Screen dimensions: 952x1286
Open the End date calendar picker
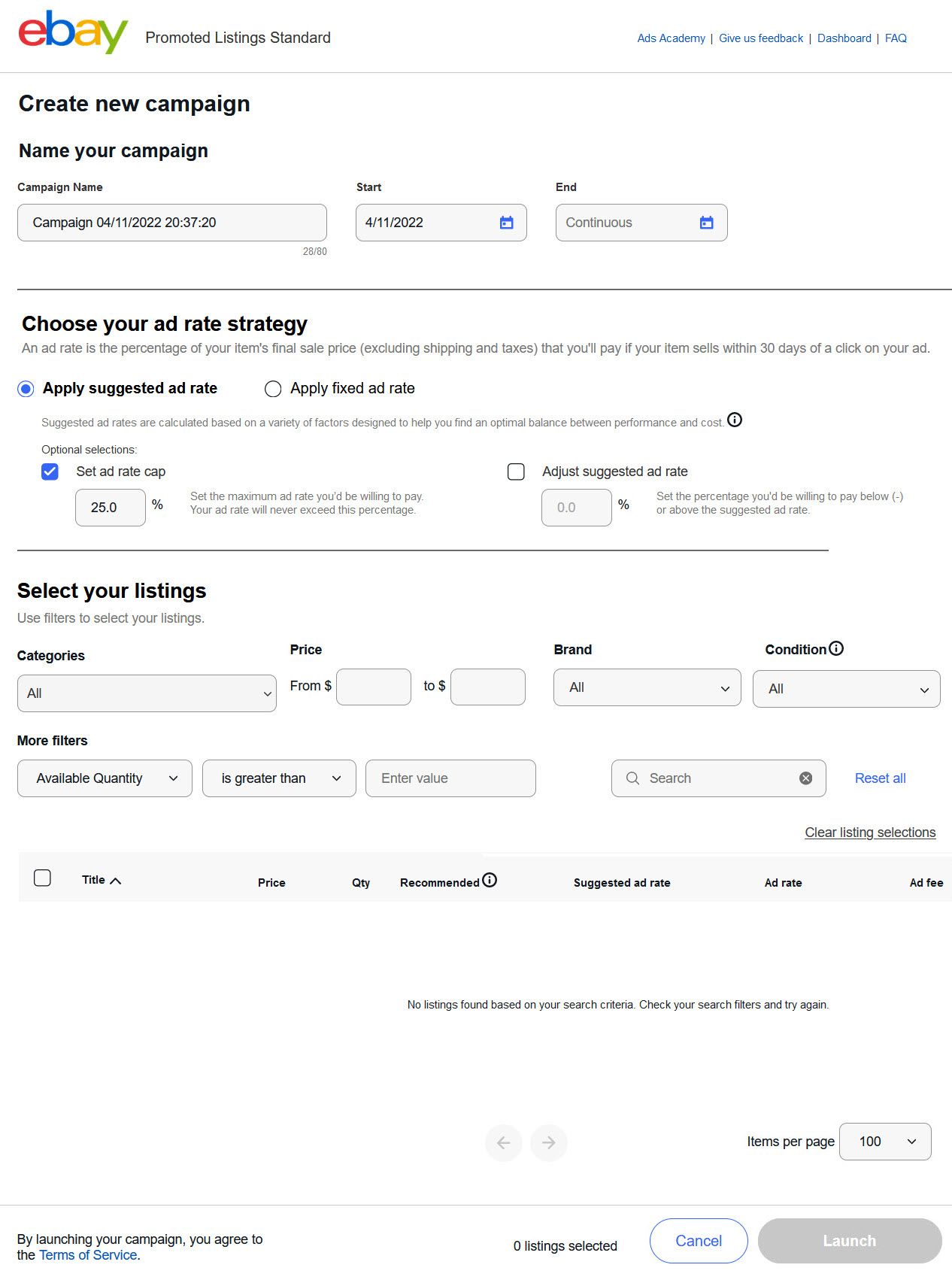tap(706, 223)
